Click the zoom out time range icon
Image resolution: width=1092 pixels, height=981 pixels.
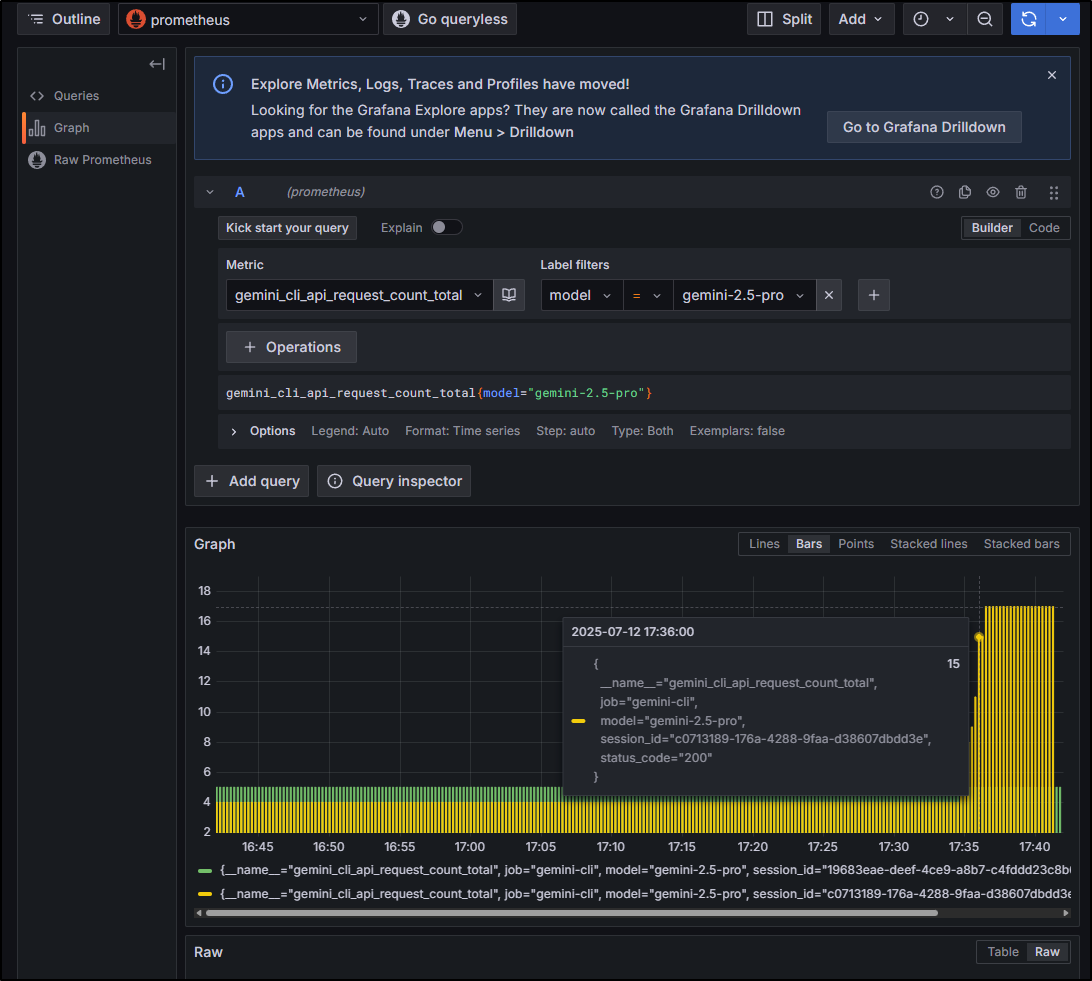(985, 19)
